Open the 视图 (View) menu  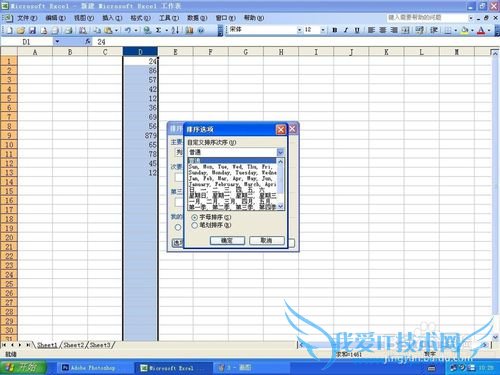(84, 18)
